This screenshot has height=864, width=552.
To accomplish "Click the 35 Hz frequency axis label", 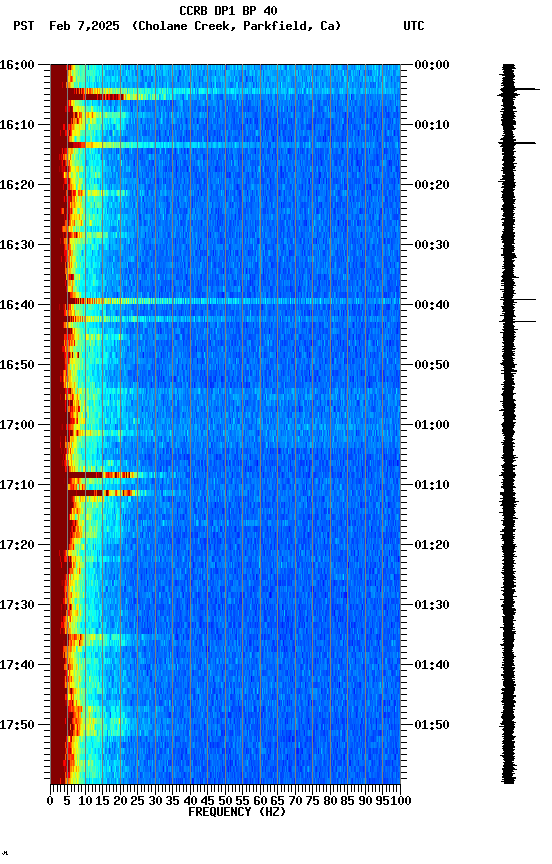I will pyautogui.click(x=173, y=801).
